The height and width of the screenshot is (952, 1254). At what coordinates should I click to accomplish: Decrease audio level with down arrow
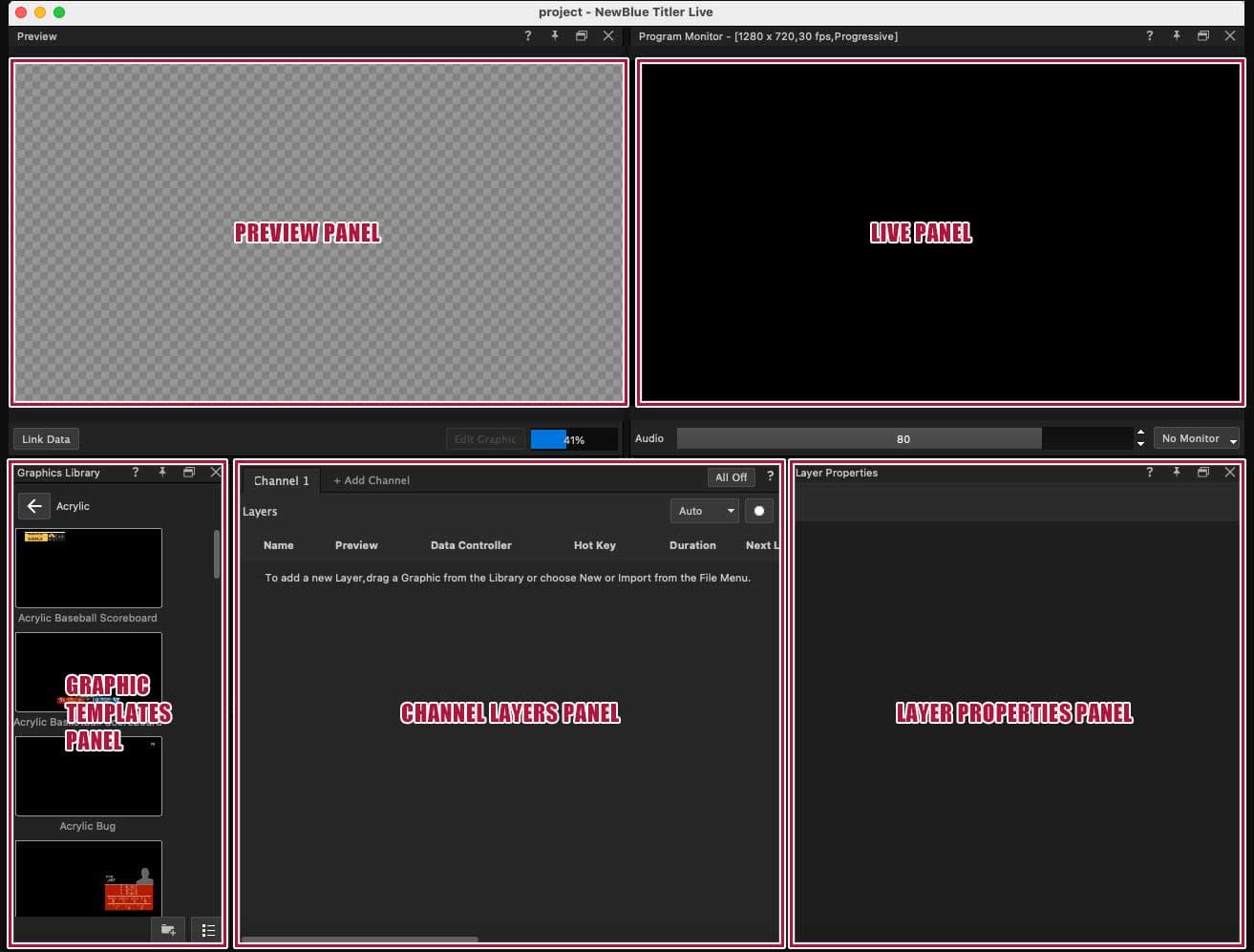[x=1140, y=444]
